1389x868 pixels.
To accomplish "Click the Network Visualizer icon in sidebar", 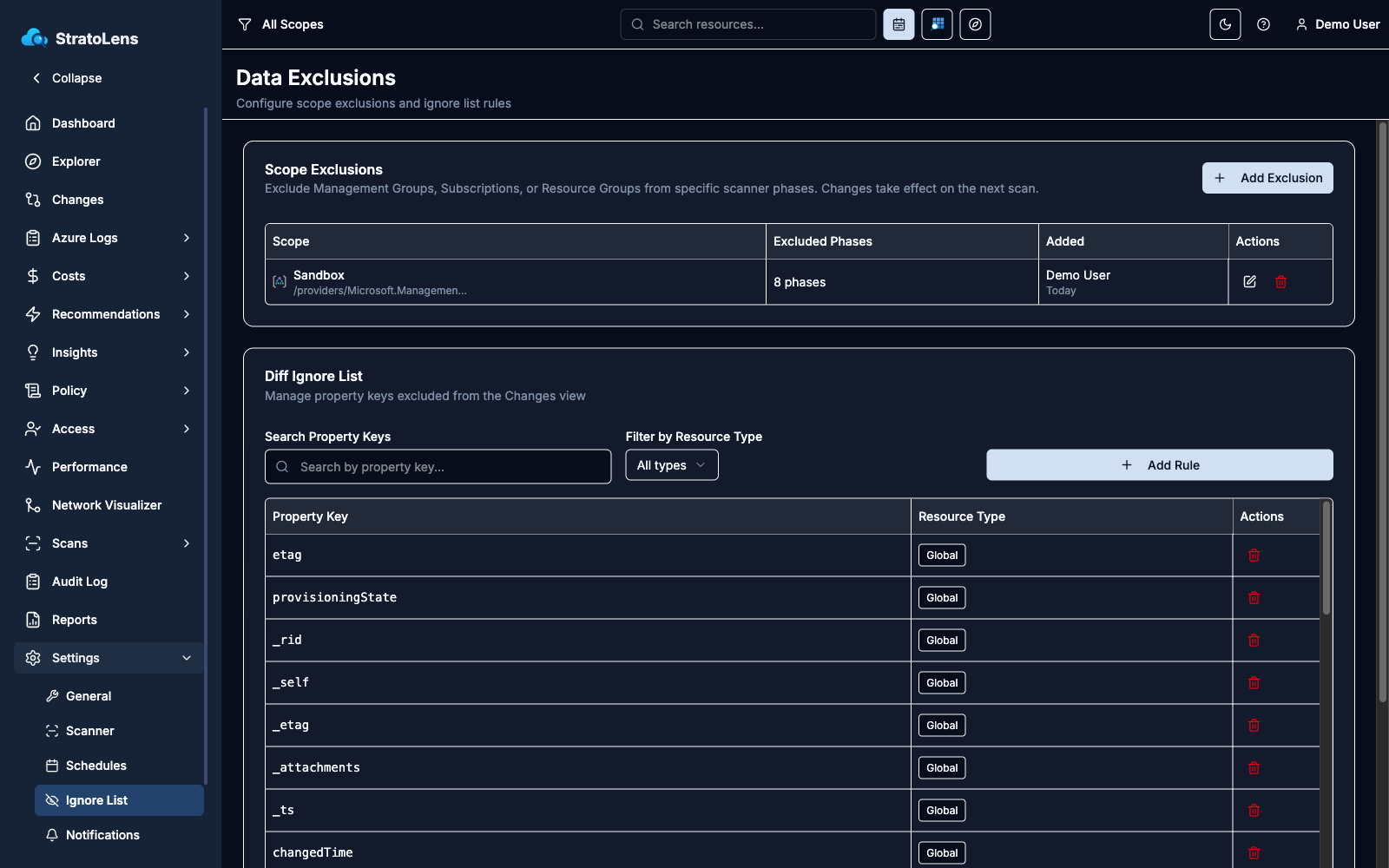I will pos(33,505).
